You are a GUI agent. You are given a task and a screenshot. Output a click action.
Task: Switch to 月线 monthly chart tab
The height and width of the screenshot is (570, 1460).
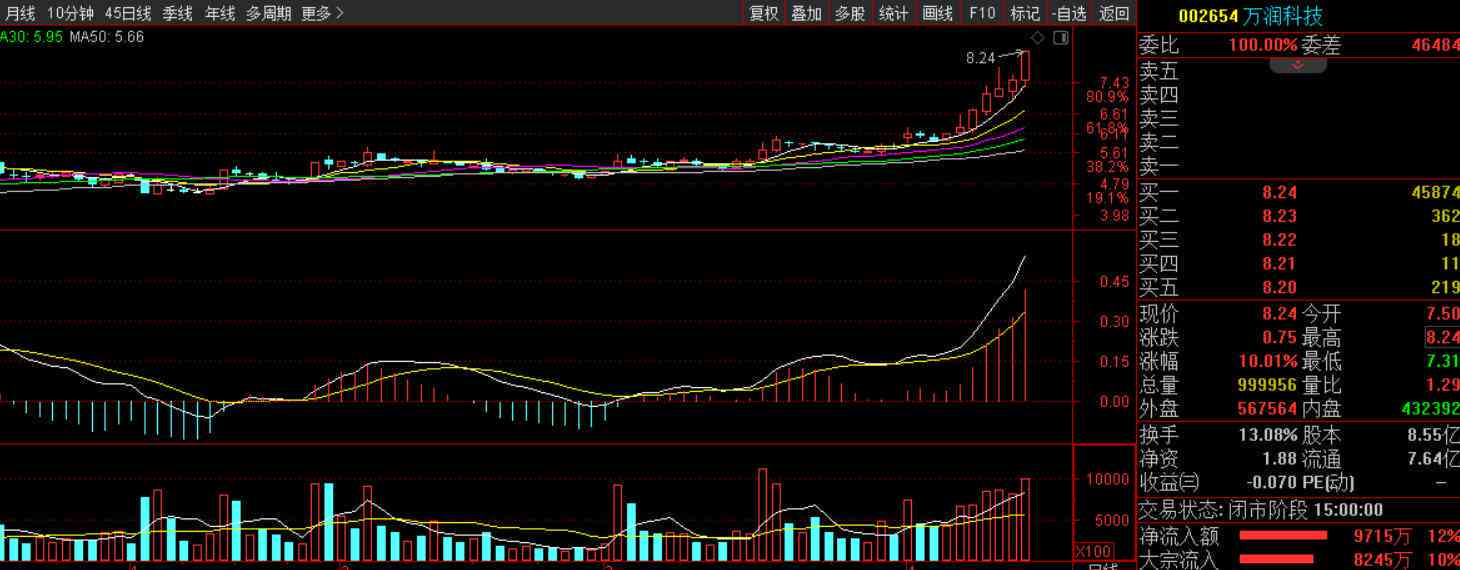(20, 13)
